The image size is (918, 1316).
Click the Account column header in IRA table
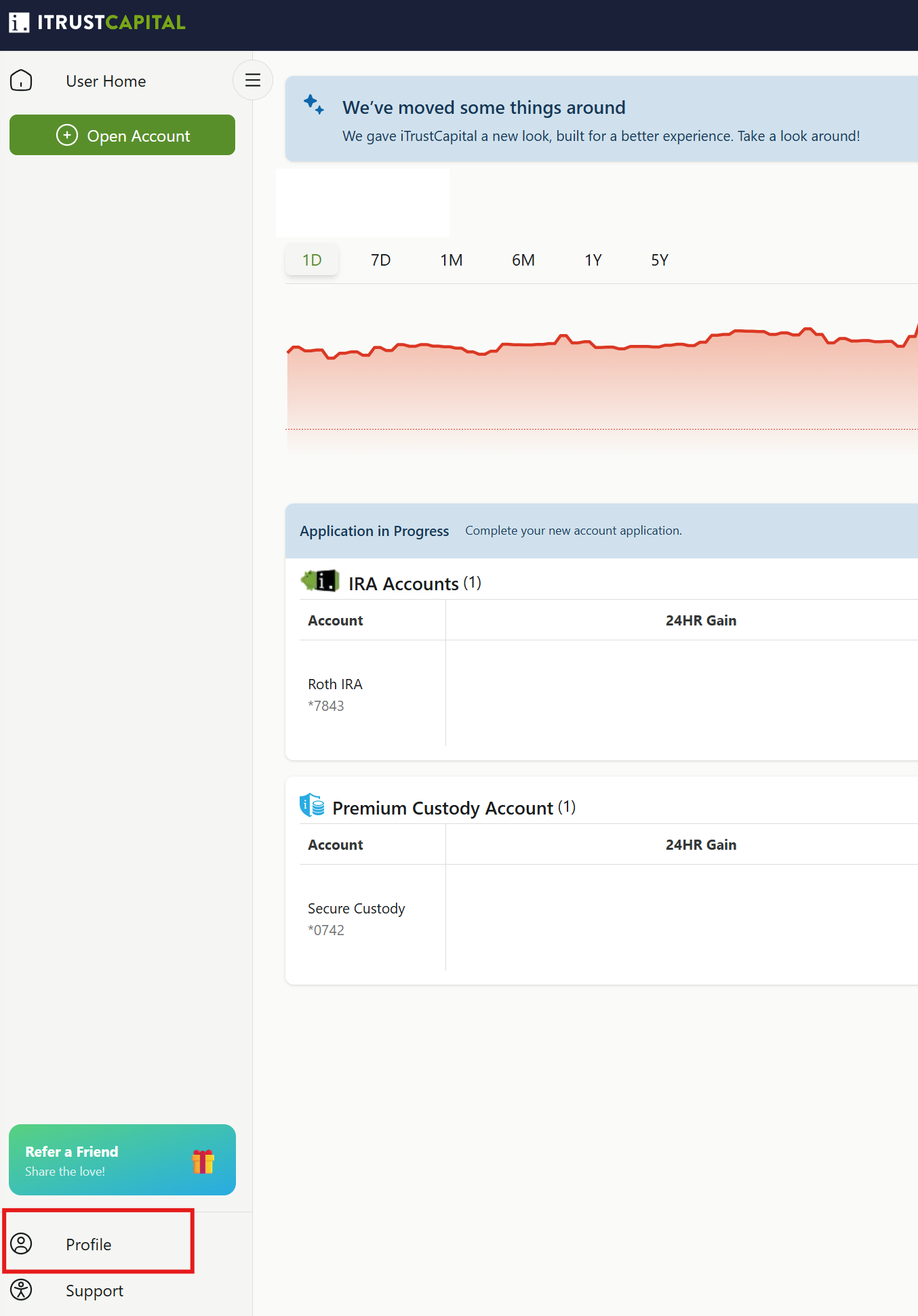[336, 621]
